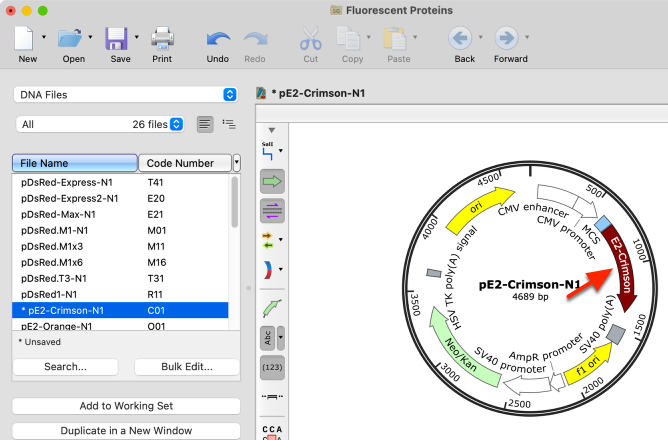The height and width of the screenshot is (440, 668).
Task: Open the Copy dropdown arrow
Action: coord(369,37)
